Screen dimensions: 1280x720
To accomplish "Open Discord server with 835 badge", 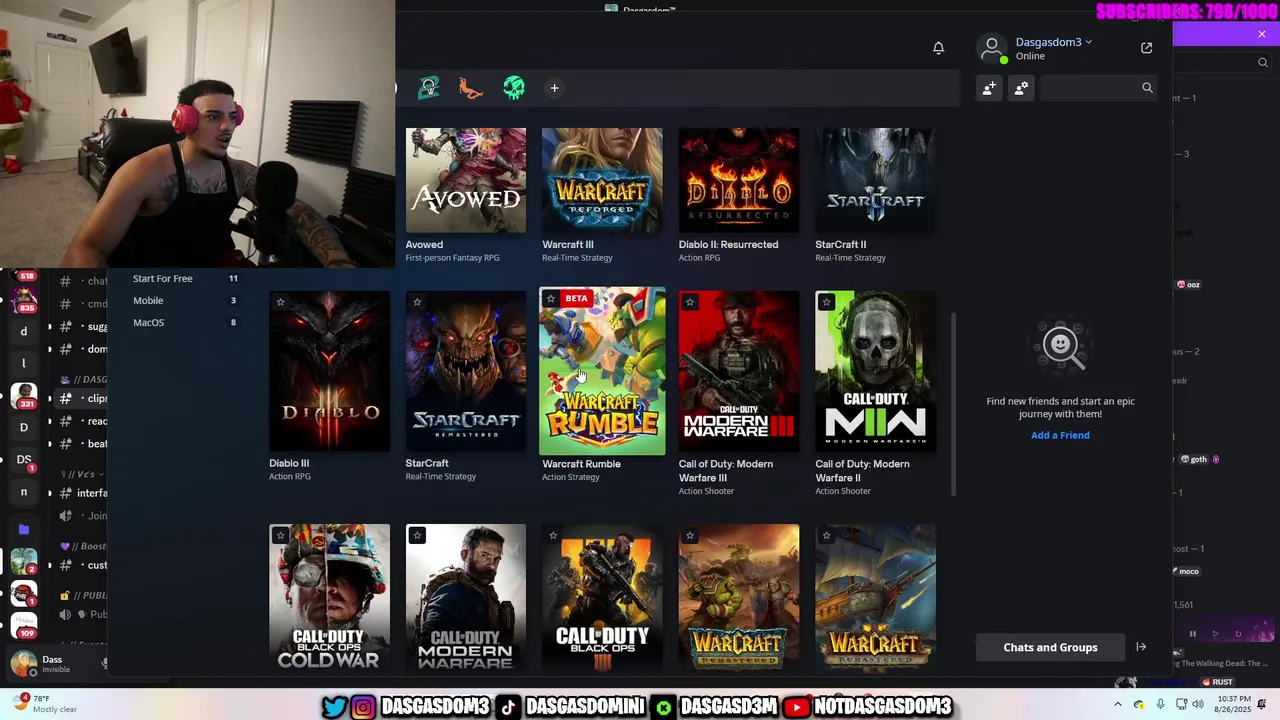I will tap(24, 298).
